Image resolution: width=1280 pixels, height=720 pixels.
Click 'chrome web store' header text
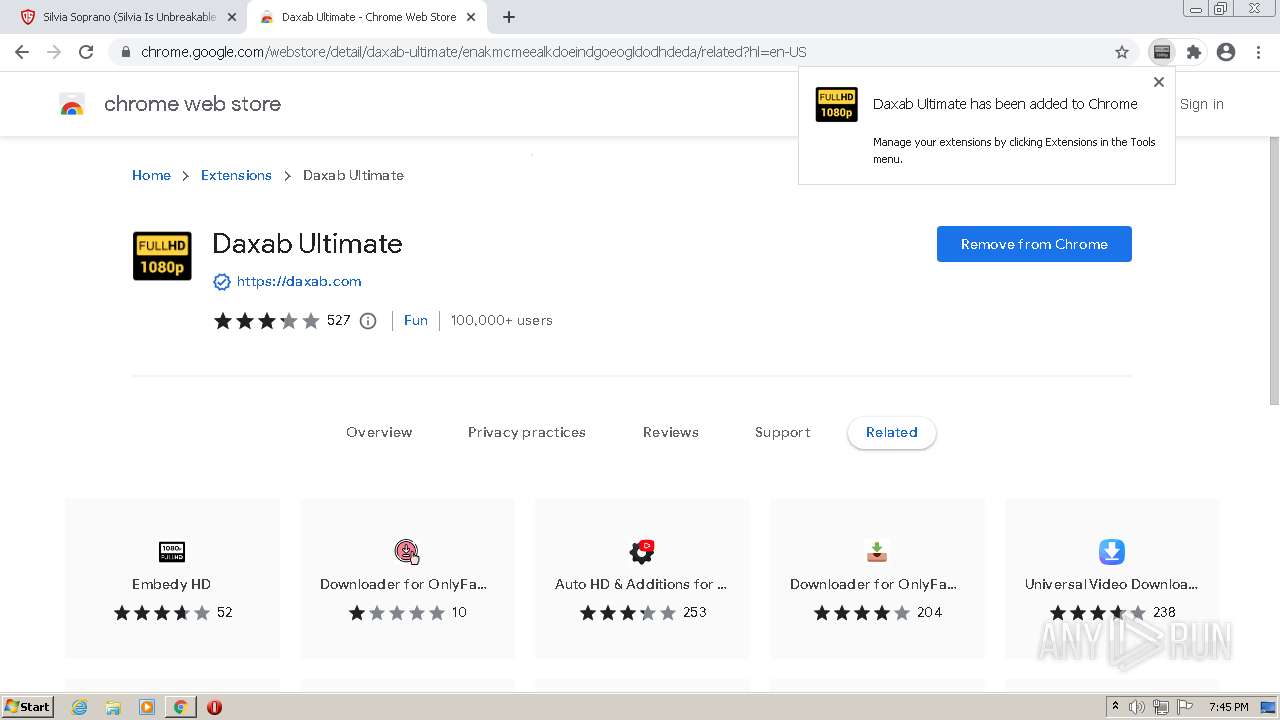coord(192,104)
